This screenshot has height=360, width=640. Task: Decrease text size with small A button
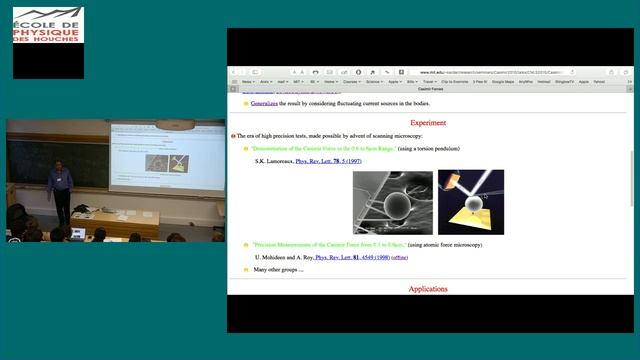coord(293,72)
